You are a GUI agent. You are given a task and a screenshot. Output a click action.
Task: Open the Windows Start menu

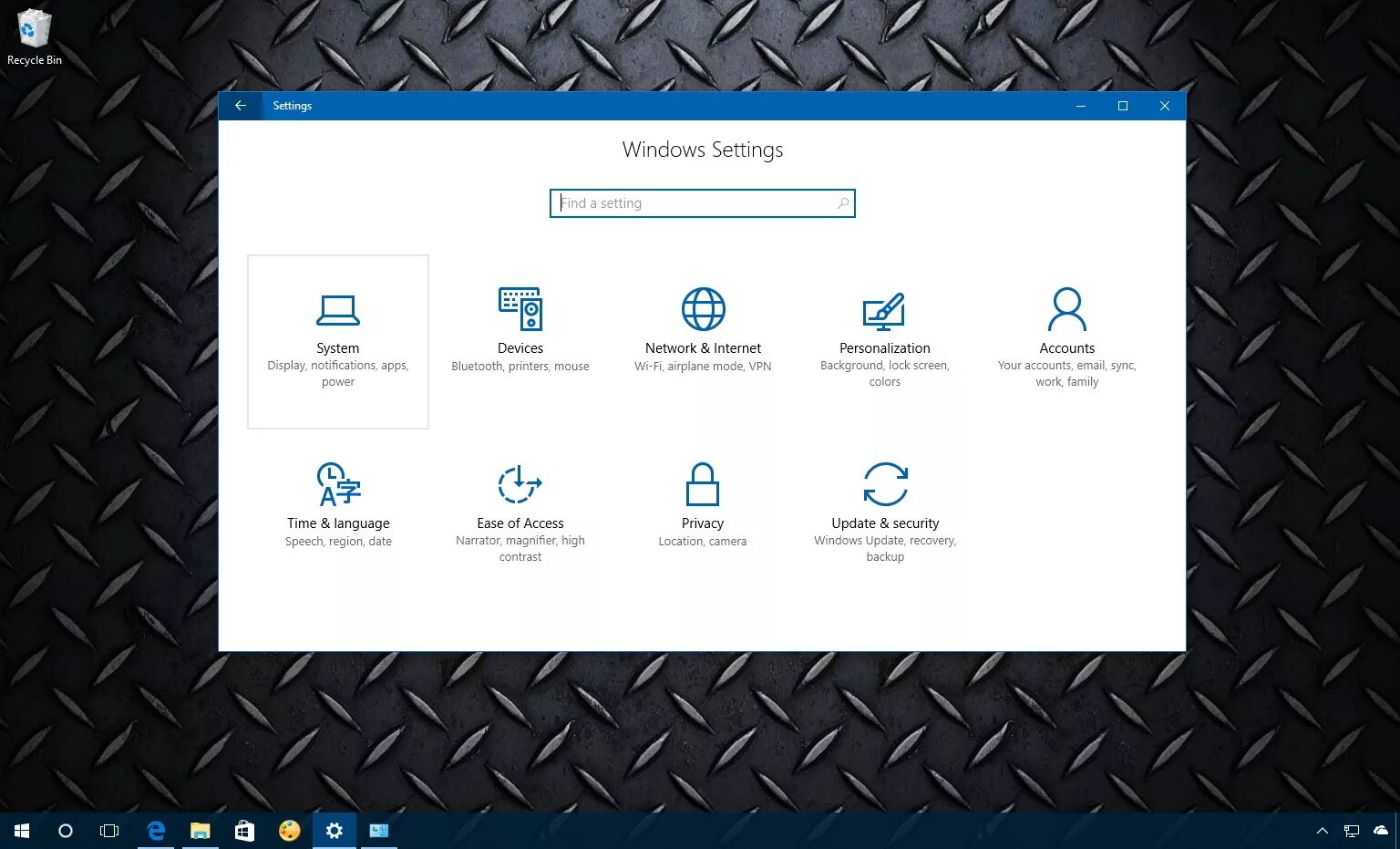(x=22, y=831)
